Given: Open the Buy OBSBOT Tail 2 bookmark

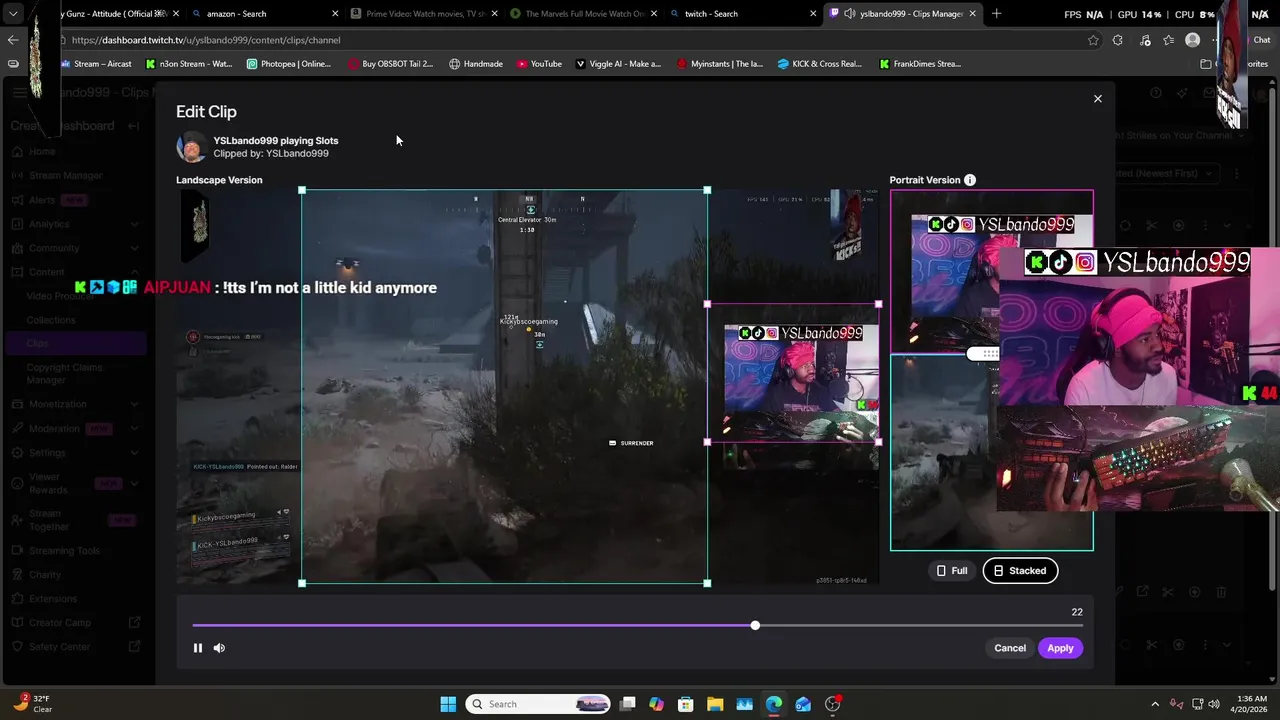Looking at the screenshot, I should click(x=390, y=64).
